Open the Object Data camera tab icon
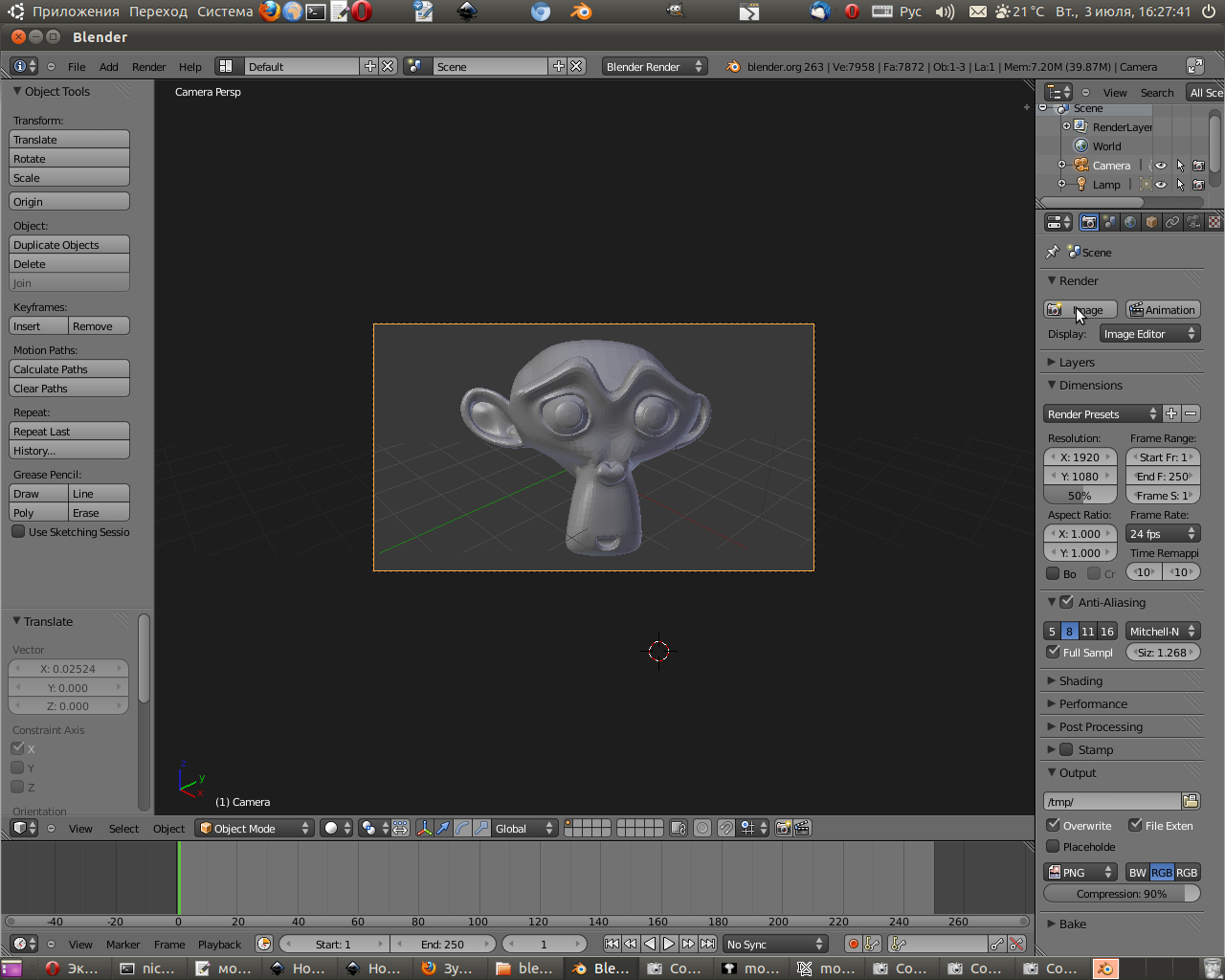 point(1193,222)
